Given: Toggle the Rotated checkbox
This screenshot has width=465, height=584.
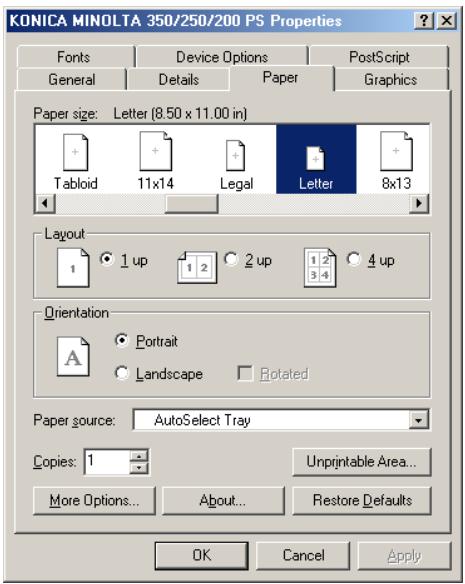Looking at the screenshot, I should (x=245, y=373).
